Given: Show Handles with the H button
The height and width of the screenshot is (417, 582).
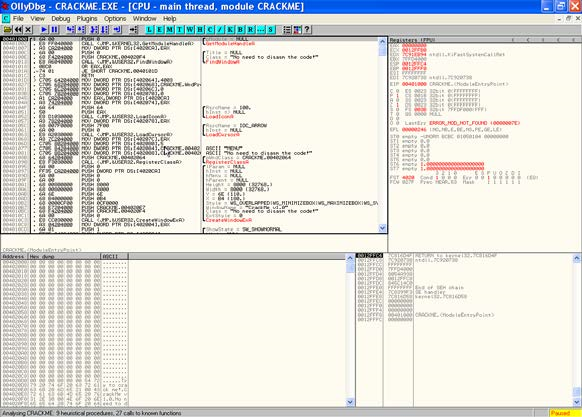Looking at the screenshot, I should [x=200, y=30].
